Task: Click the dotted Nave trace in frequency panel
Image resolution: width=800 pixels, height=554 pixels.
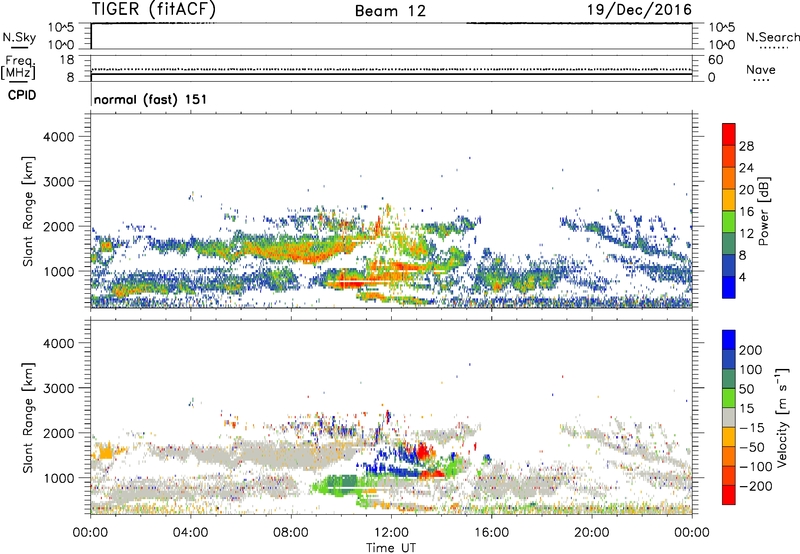Action: click(391, 69)
